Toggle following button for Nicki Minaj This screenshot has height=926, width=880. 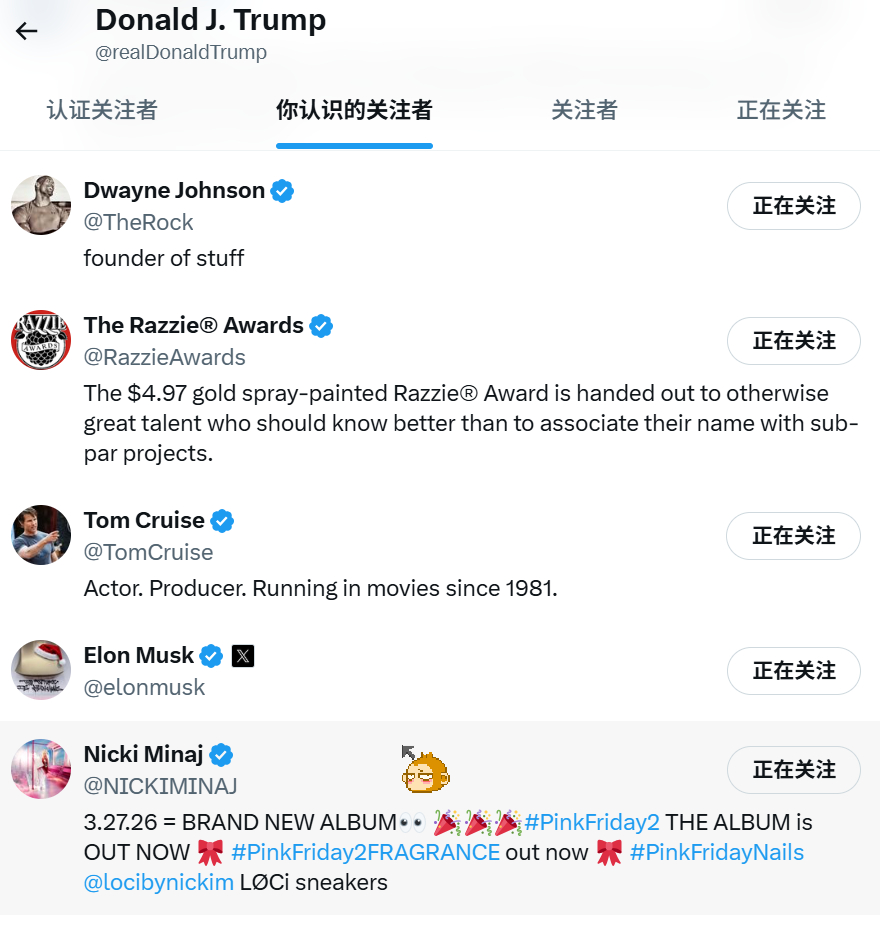click(794, 770)
